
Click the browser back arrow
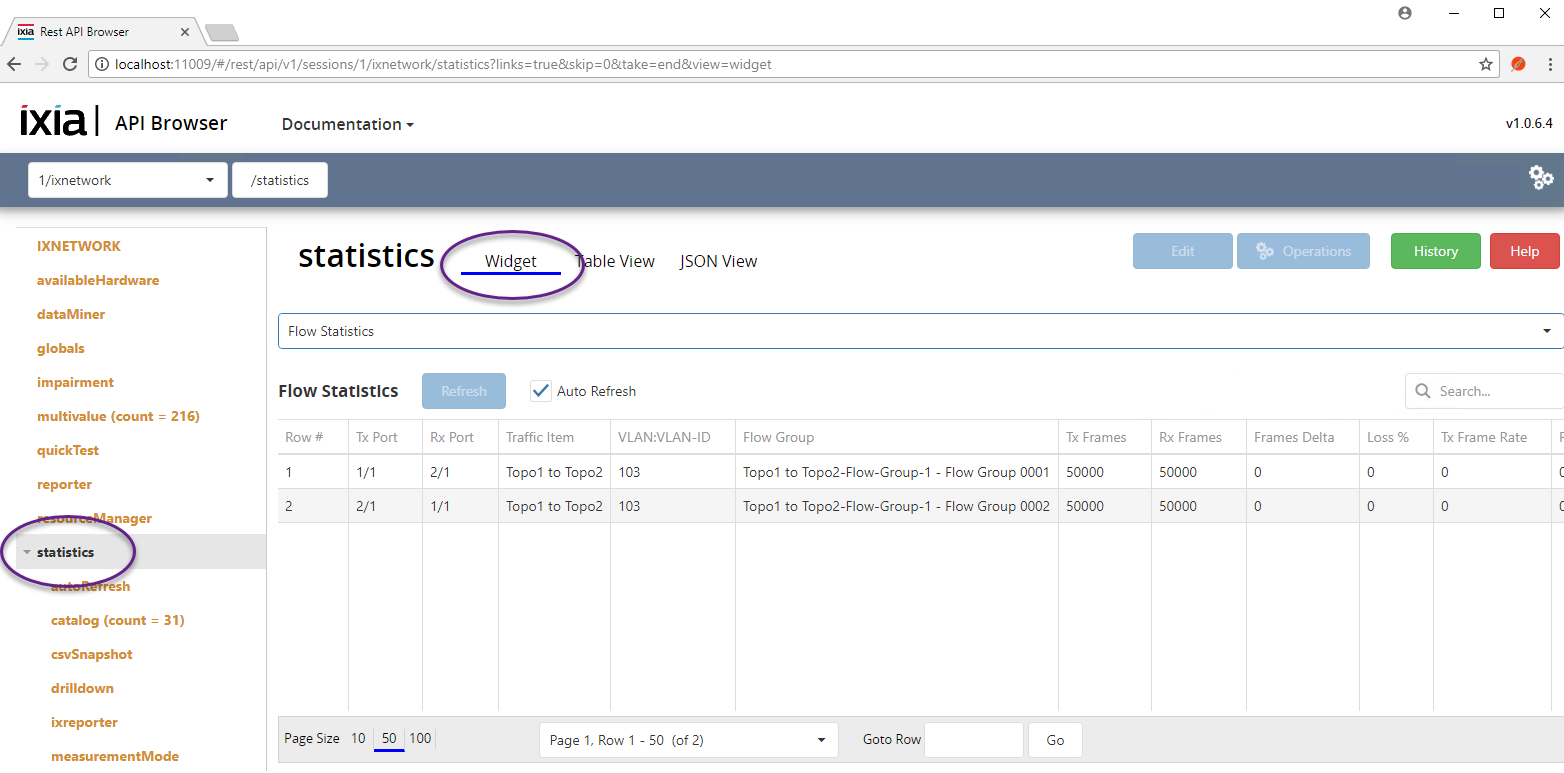(x=14, y=64)
